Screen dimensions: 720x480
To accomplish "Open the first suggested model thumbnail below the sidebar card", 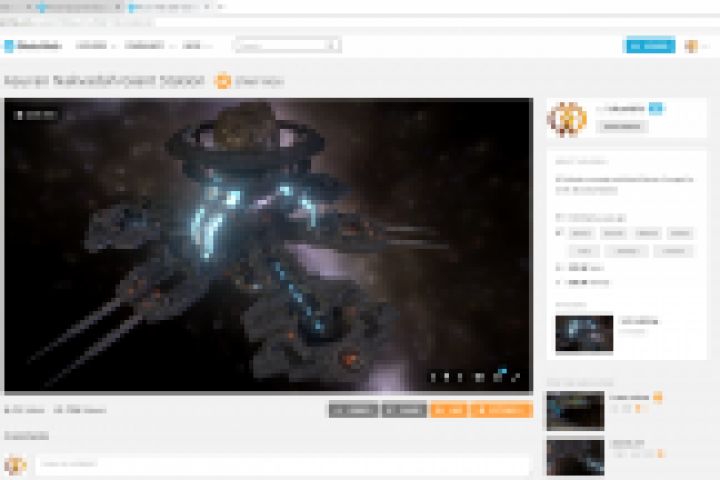I will (x=575, y=411).
